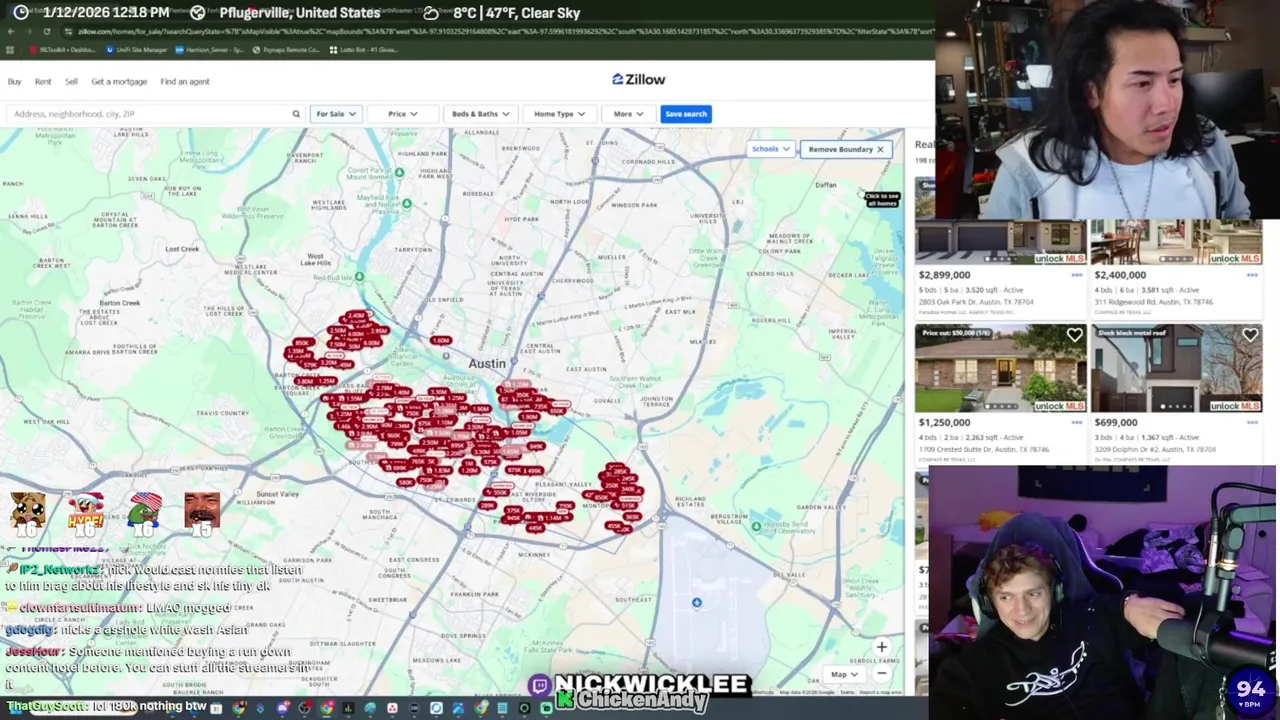This screenshot has height=720, width=1280.
Task: Click address 1709 Crested Butte Dr, Austin
Action: (x=983, y=450)
